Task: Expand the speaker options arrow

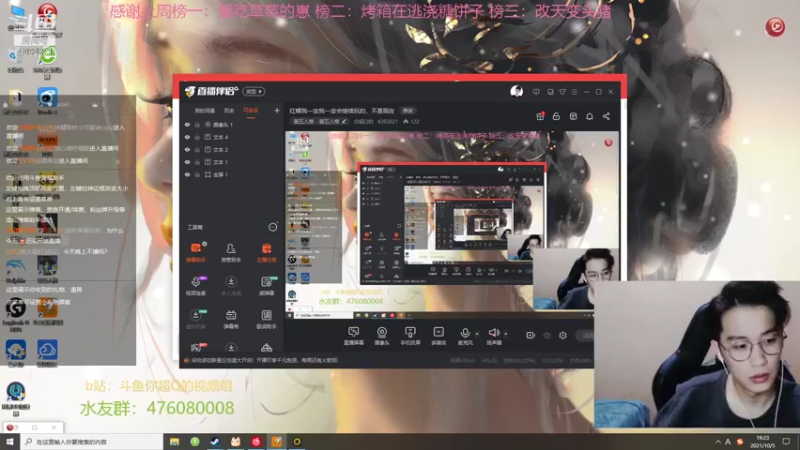Action: (x=506, y=334)
